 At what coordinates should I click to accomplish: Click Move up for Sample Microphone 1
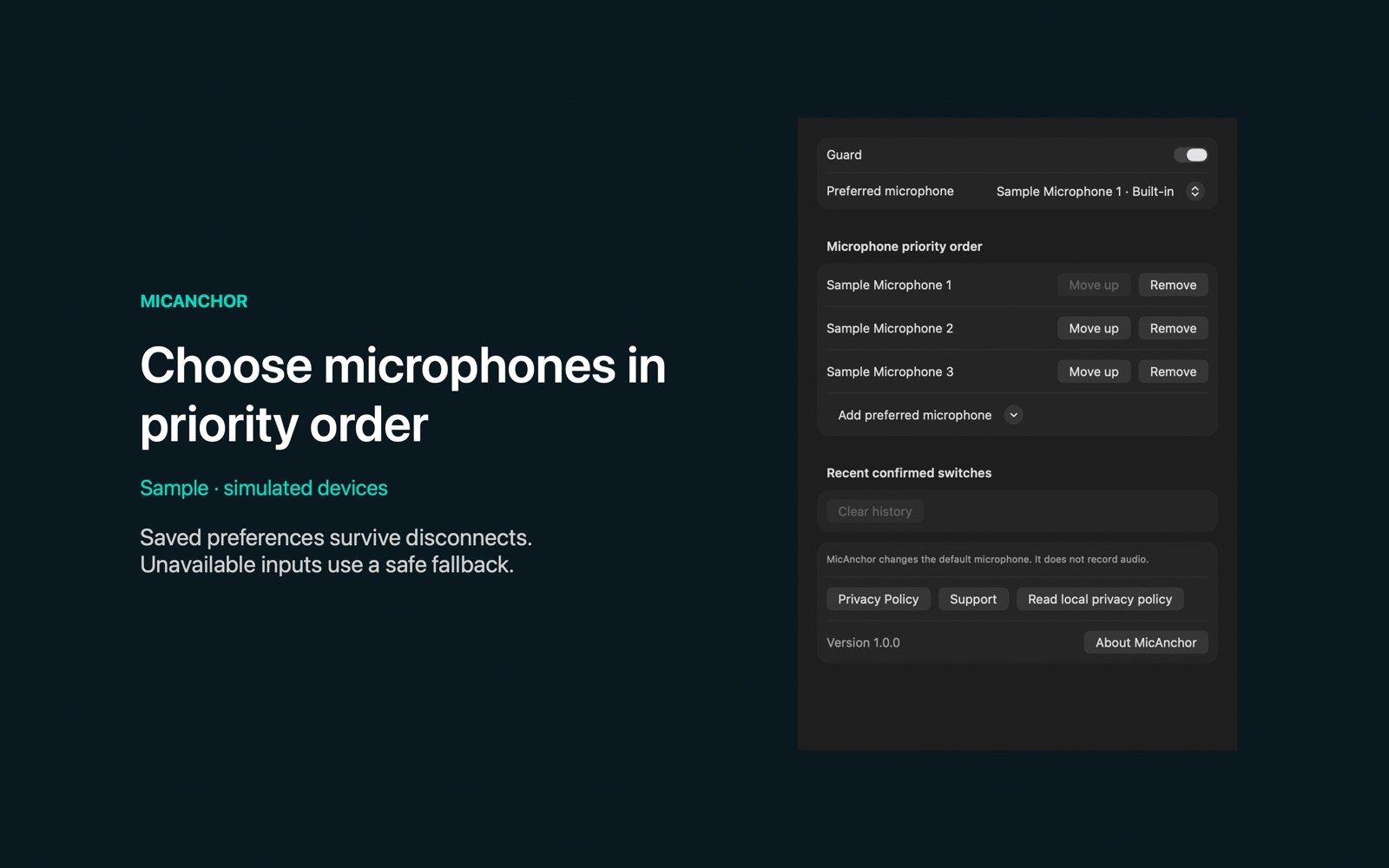(1094, 285)
